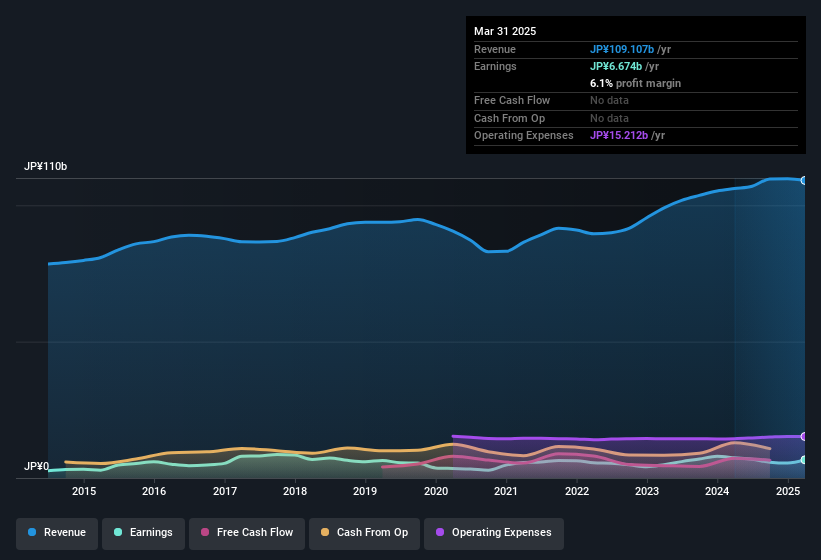Click the Operating Expenses endpoint marker
The width and height of the screenshot is (821, 560).
804,436
